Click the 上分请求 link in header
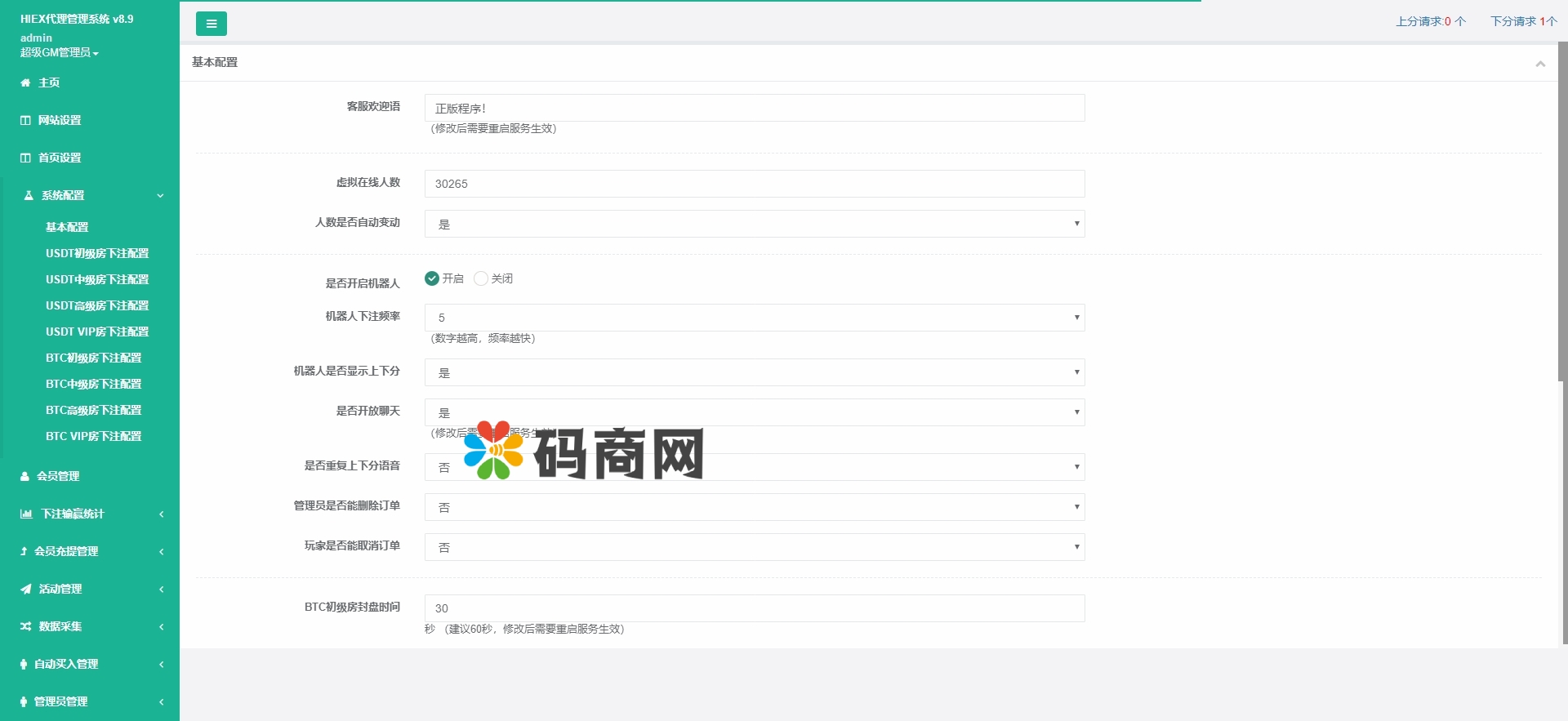This screenshot has width=1568, height=721. point(1430,21)
